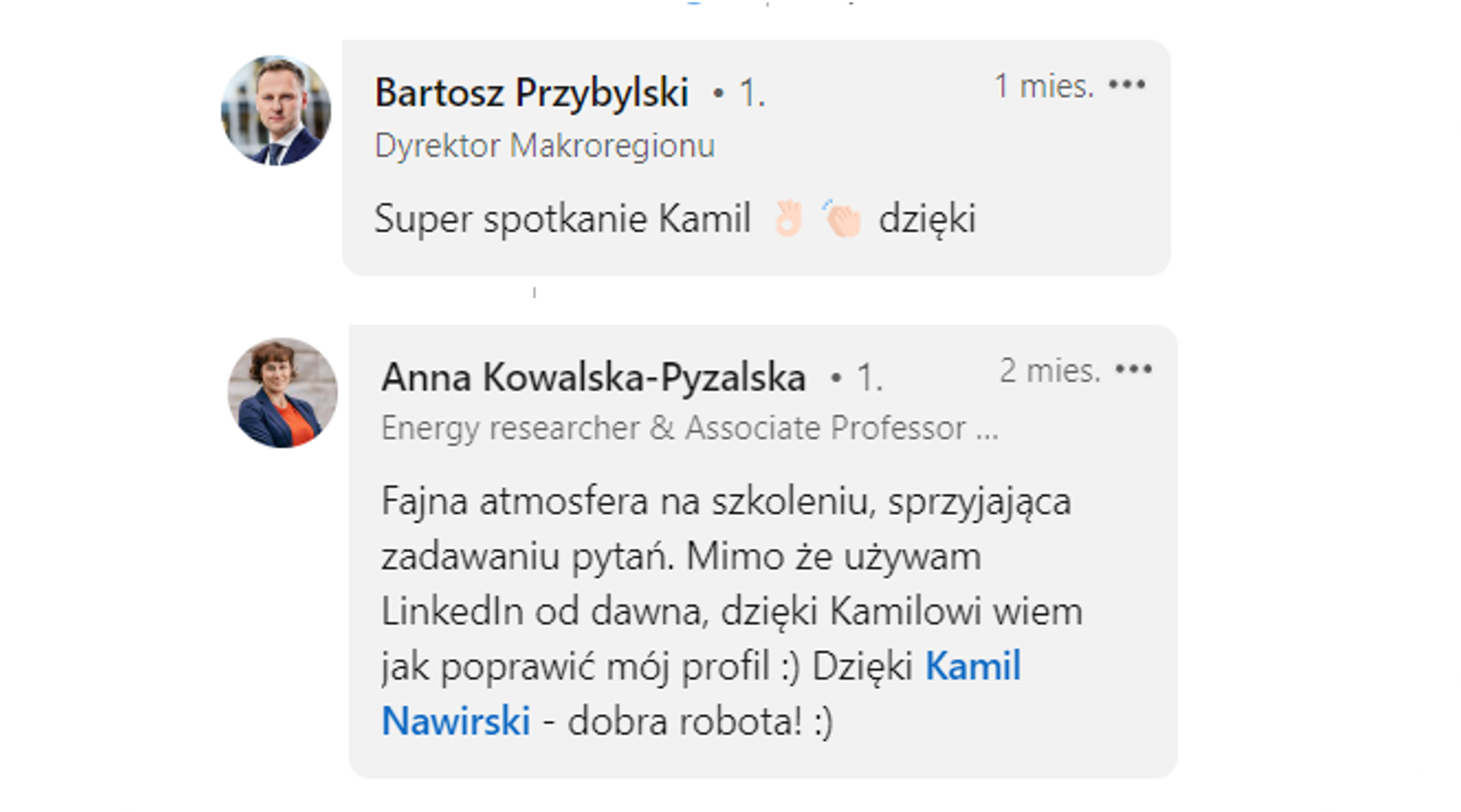Click the clapping hands emoji
This screenshot has height=812, width=1461.
(842, 218)
